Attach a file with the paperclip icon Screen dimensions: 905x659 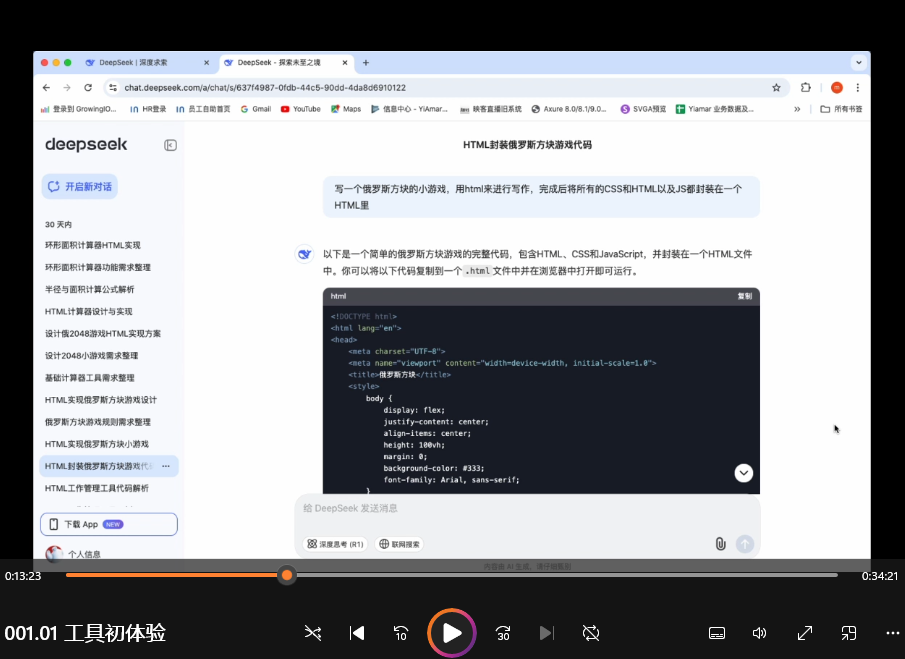(720, 544)
